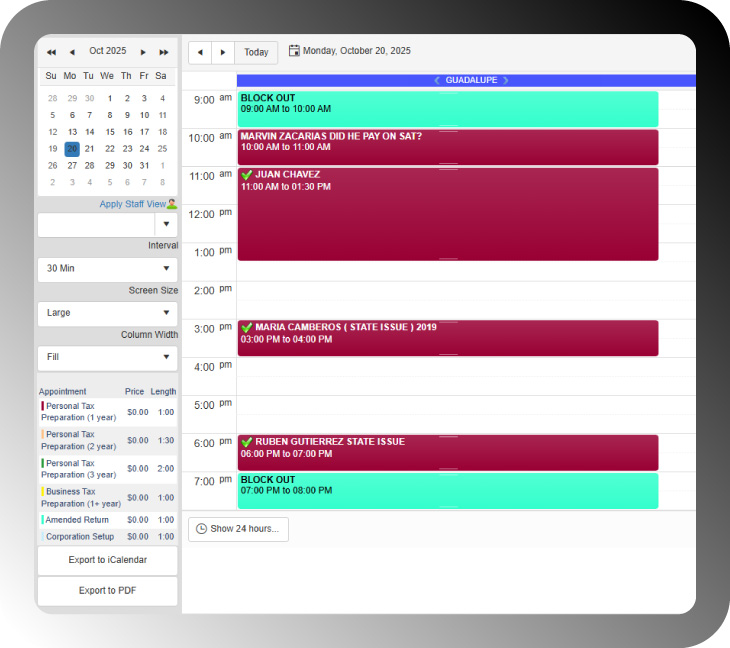Click checkmark on Ruben Gutierrez appointment
Screen dimensions: 730x648
(x=246, y=442)
